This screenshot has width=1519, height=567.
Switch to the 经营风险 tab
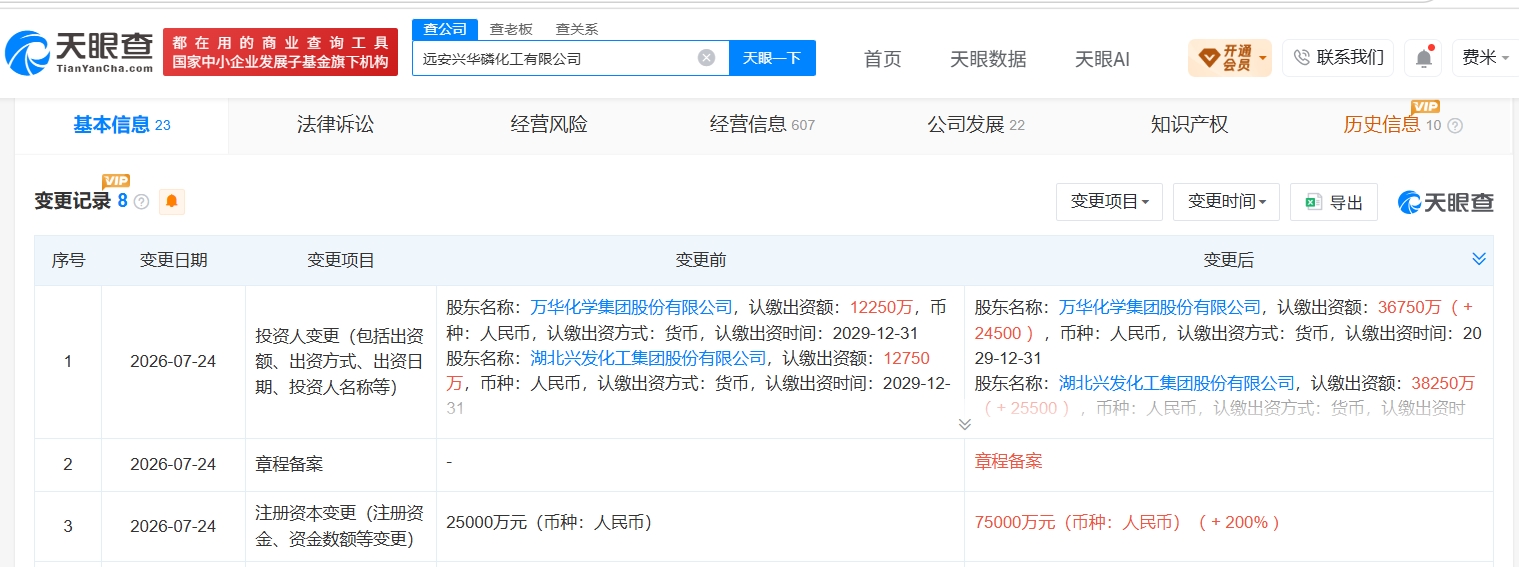549,125
